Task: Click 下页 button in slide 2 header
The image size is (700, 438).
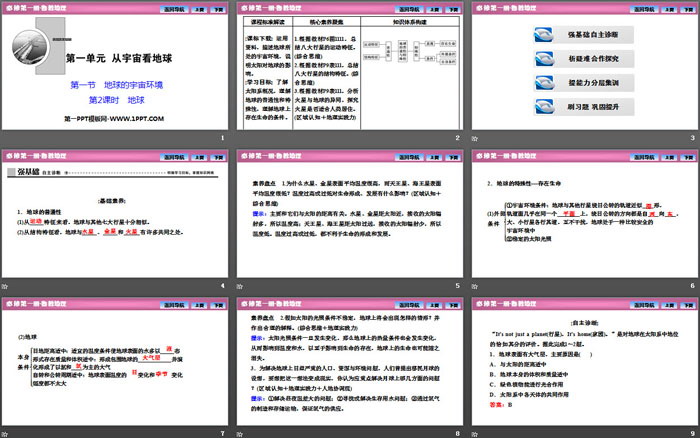Action: coord(454,9)
